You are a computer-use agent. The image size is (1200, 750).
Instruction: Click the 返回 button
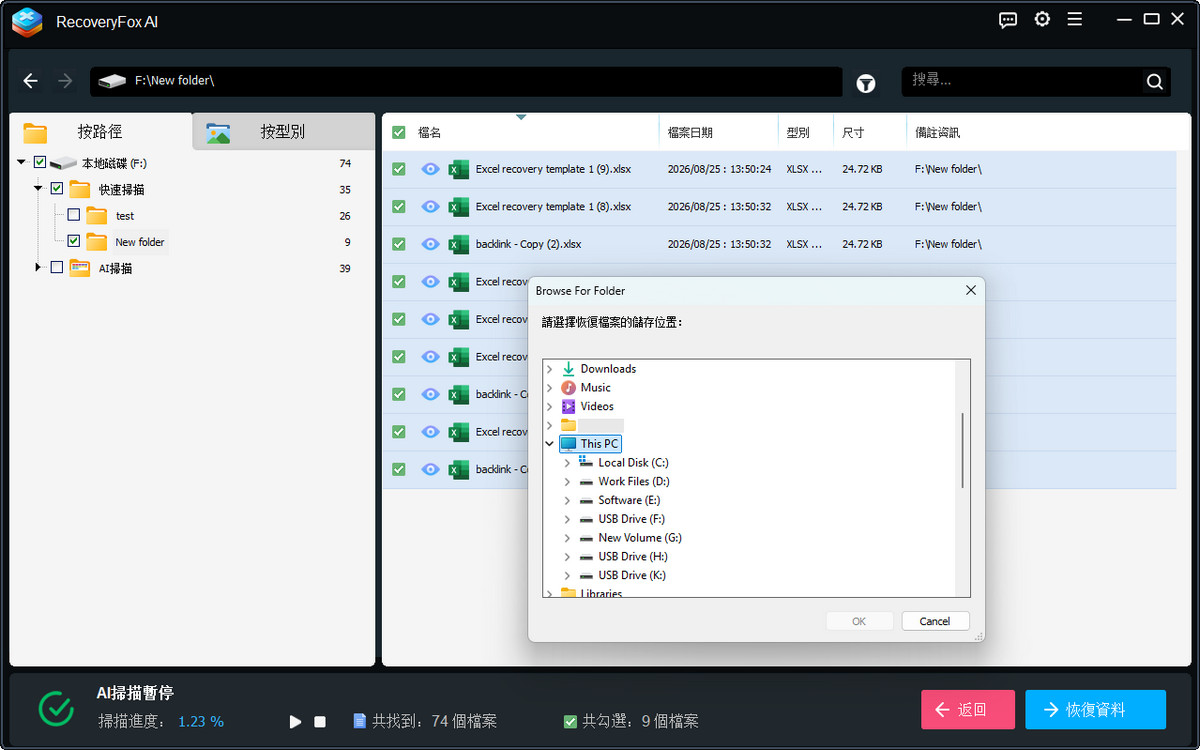968,709
